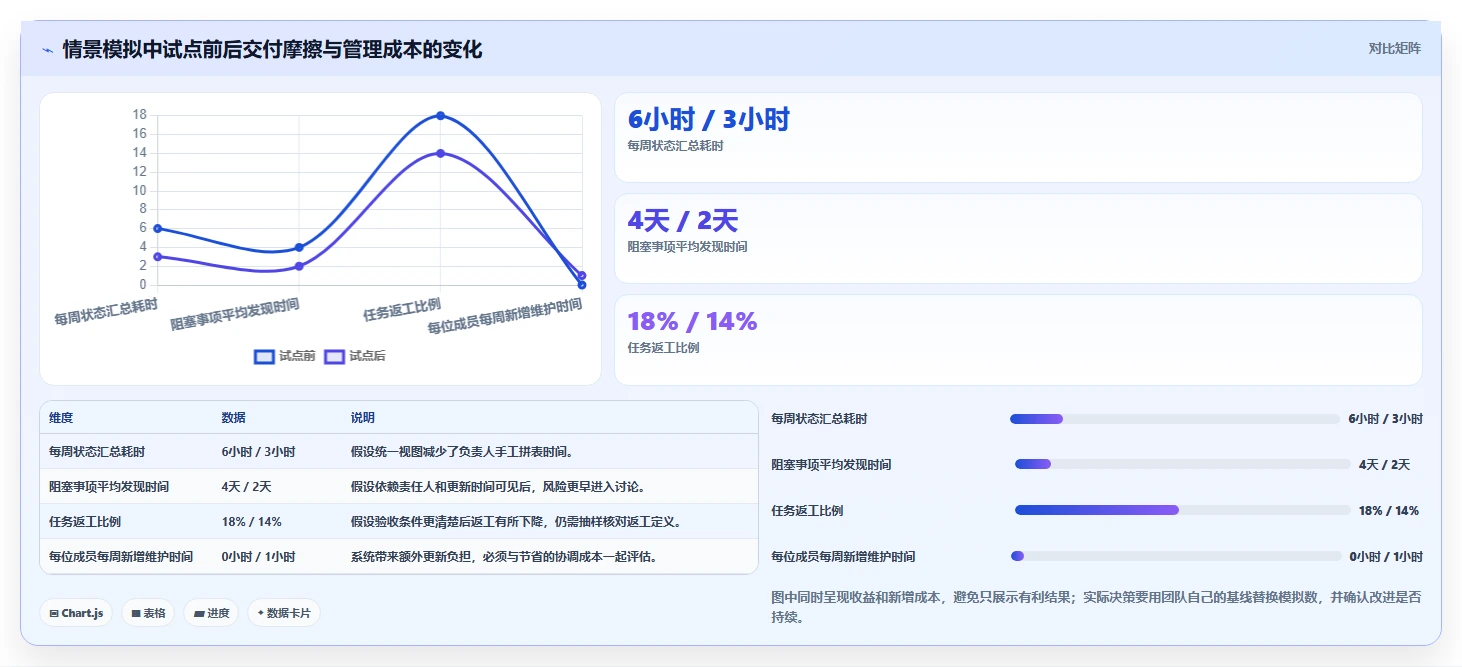Click the 表格 chip icon
1462x667 pixels.
(x=135, y=613)
